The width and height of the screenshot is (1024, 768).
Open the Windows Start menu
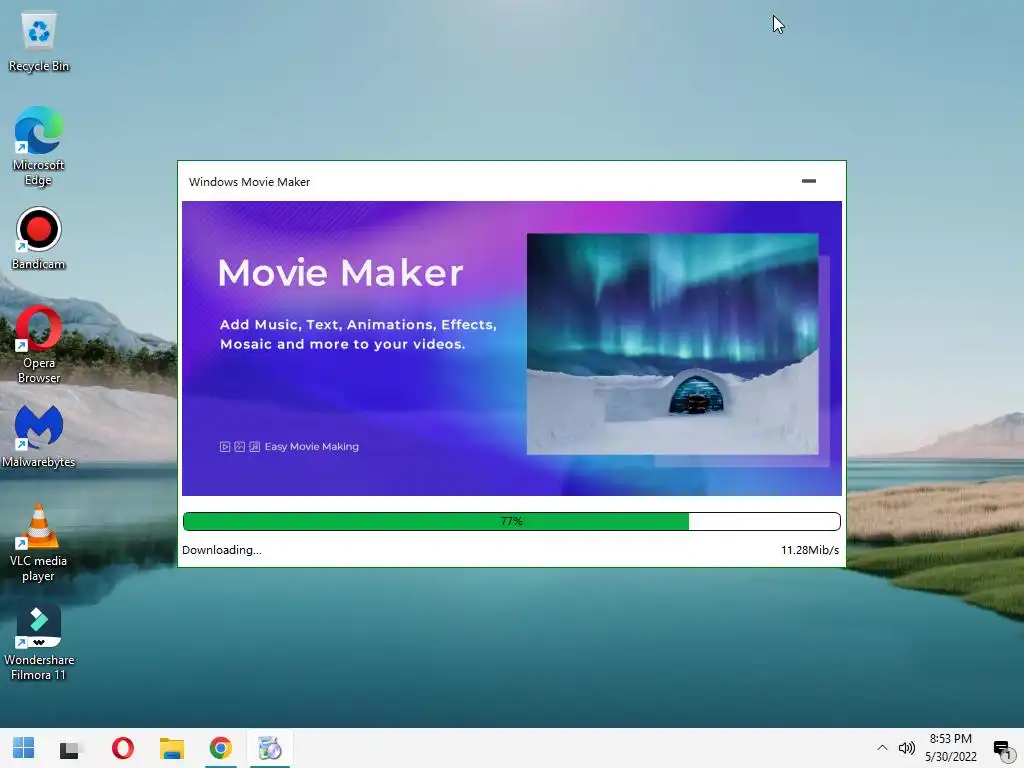[24, 748]
